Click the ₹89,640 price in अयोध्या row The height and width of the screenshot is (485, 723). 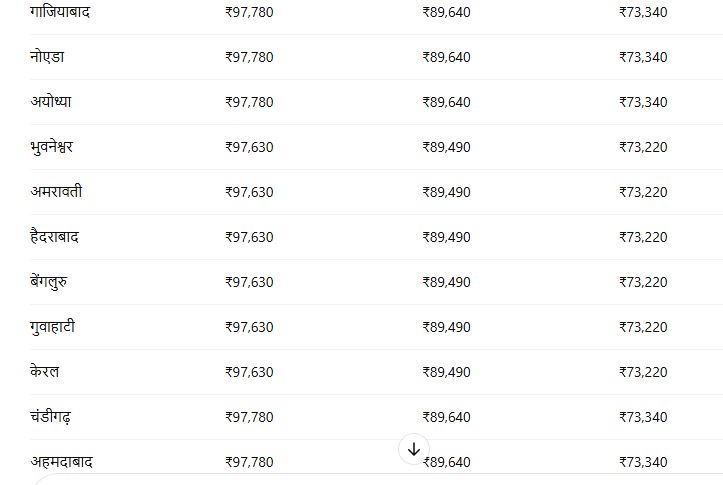click(x=446, y=102)
